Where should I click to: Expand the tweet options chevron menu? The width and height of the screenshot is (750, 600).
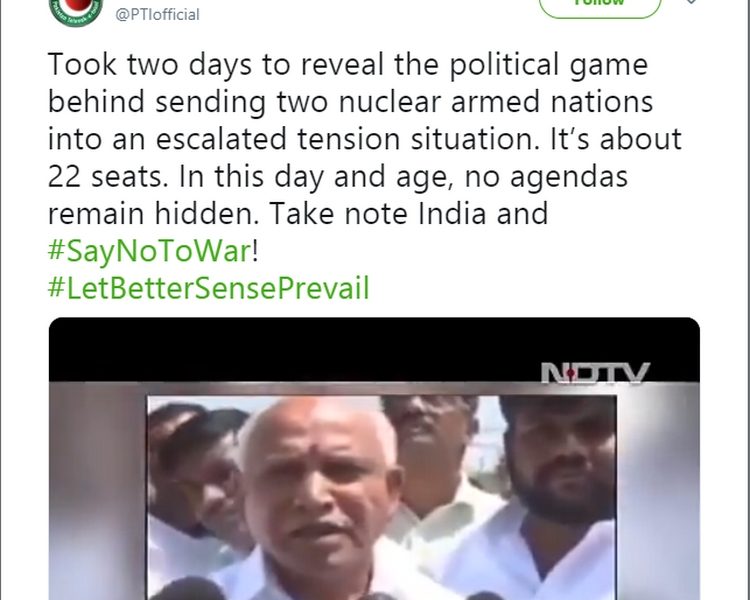[692, 1]
